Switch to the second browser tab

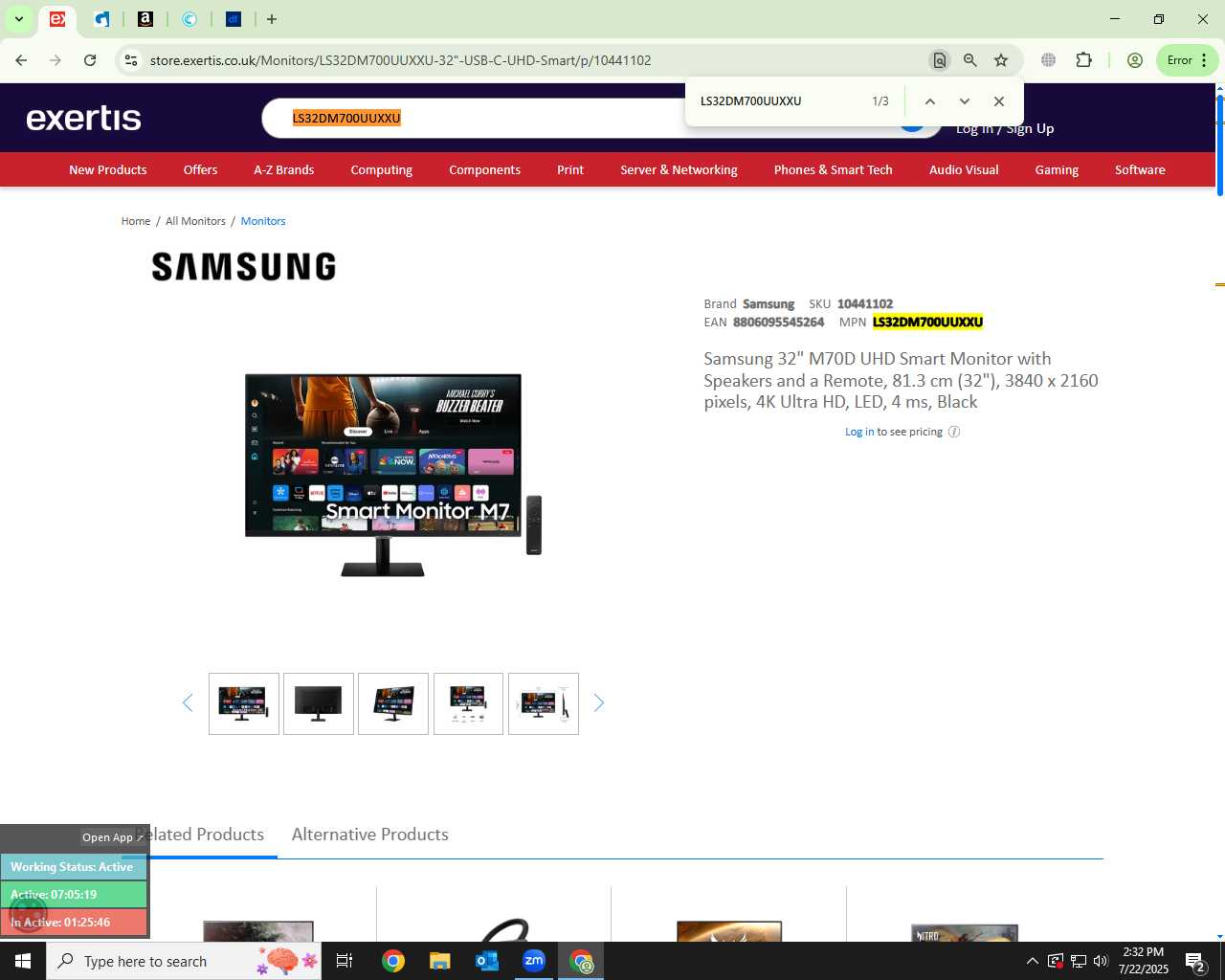click(101, 19)
